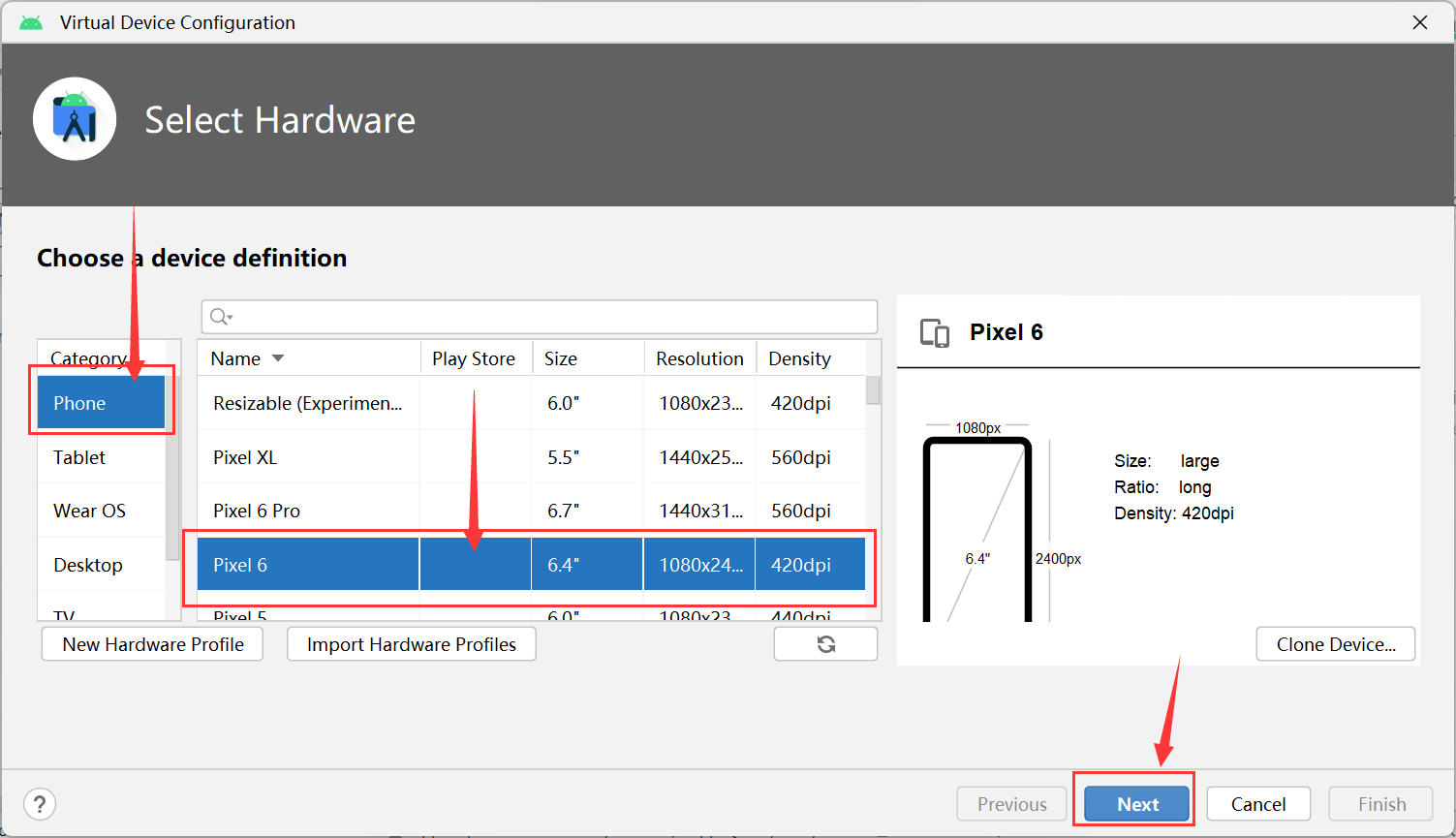The height and width of the screenshot is (838, 1456).
Task: Click the Size column header
Action: pos(587,358)
